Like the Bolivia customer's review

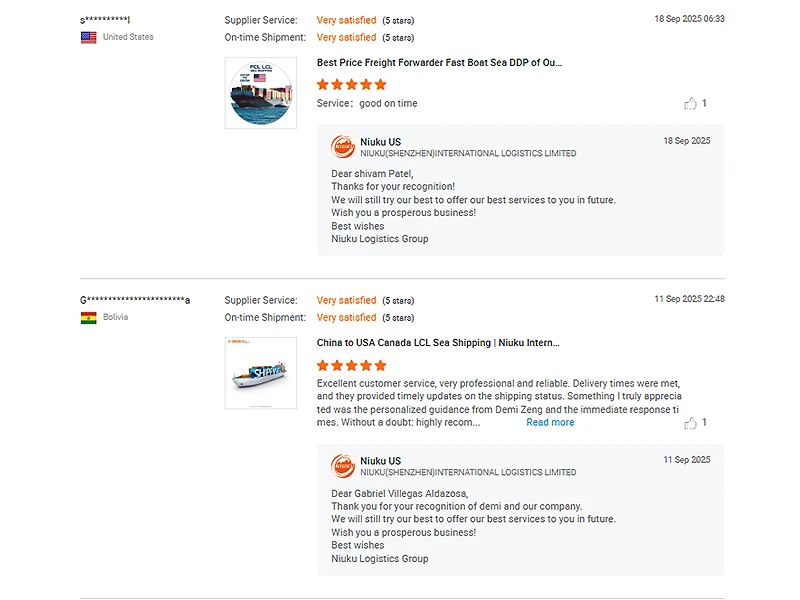click(690, 423)
